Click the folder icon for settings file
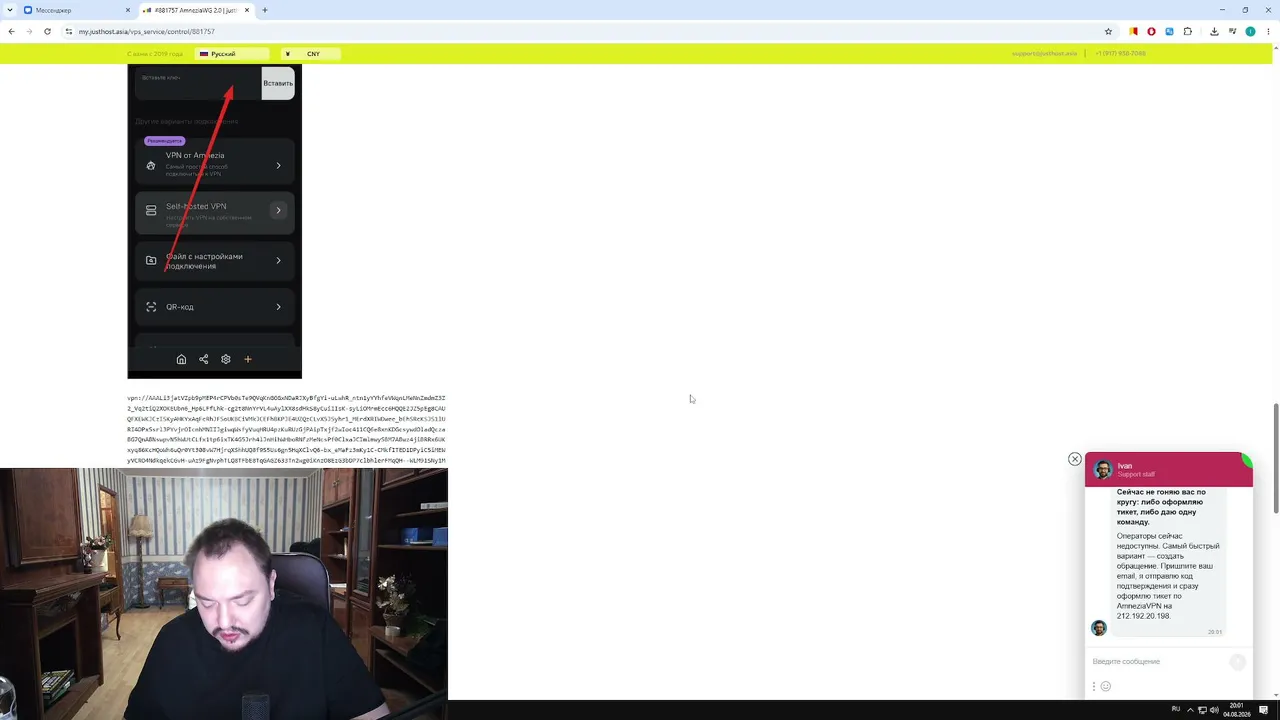1280x720 pixels. point(151,260)
